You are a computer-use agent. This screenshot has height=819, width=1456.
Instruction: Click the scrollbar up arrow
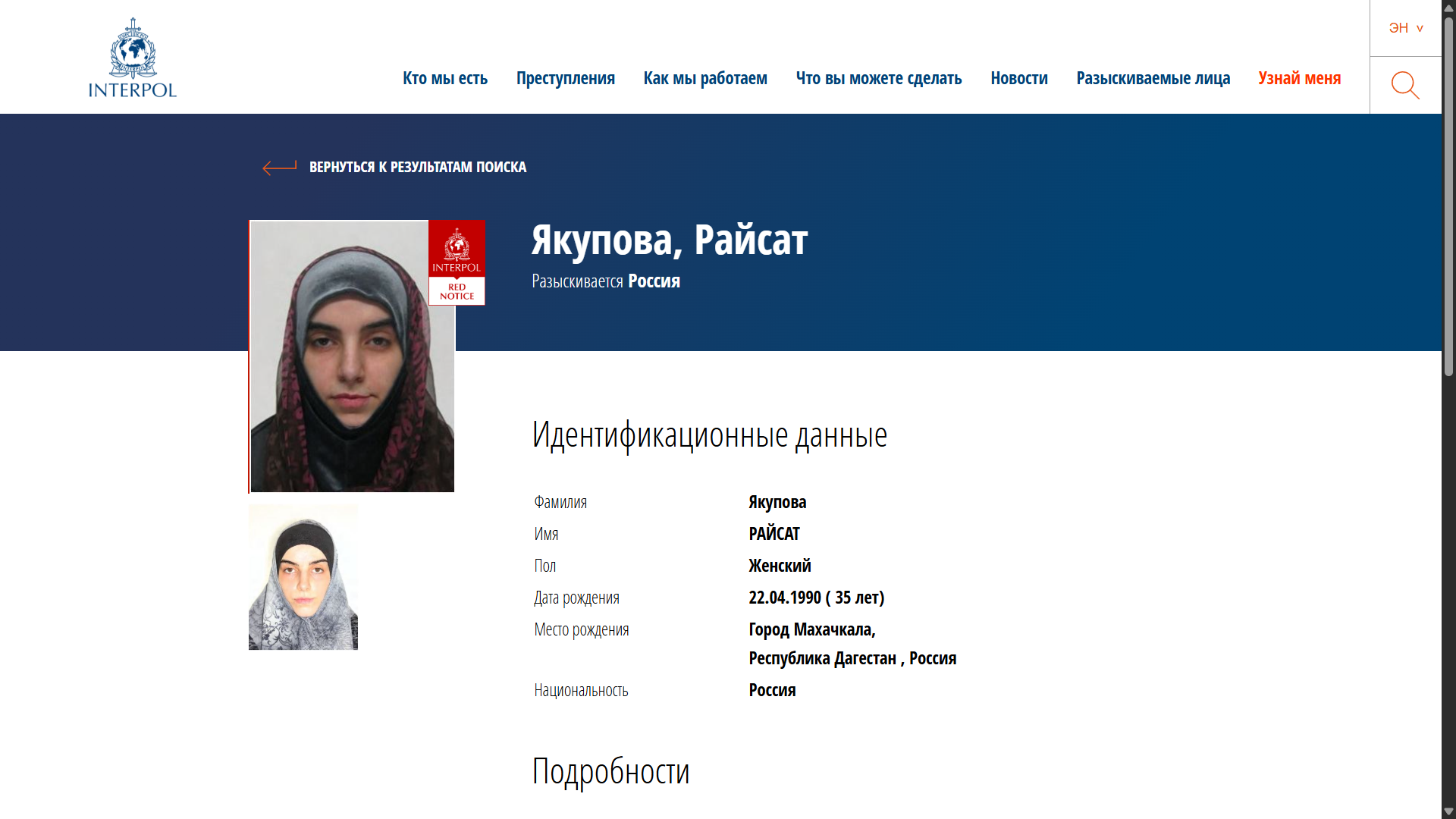(x=1448, y=8)
